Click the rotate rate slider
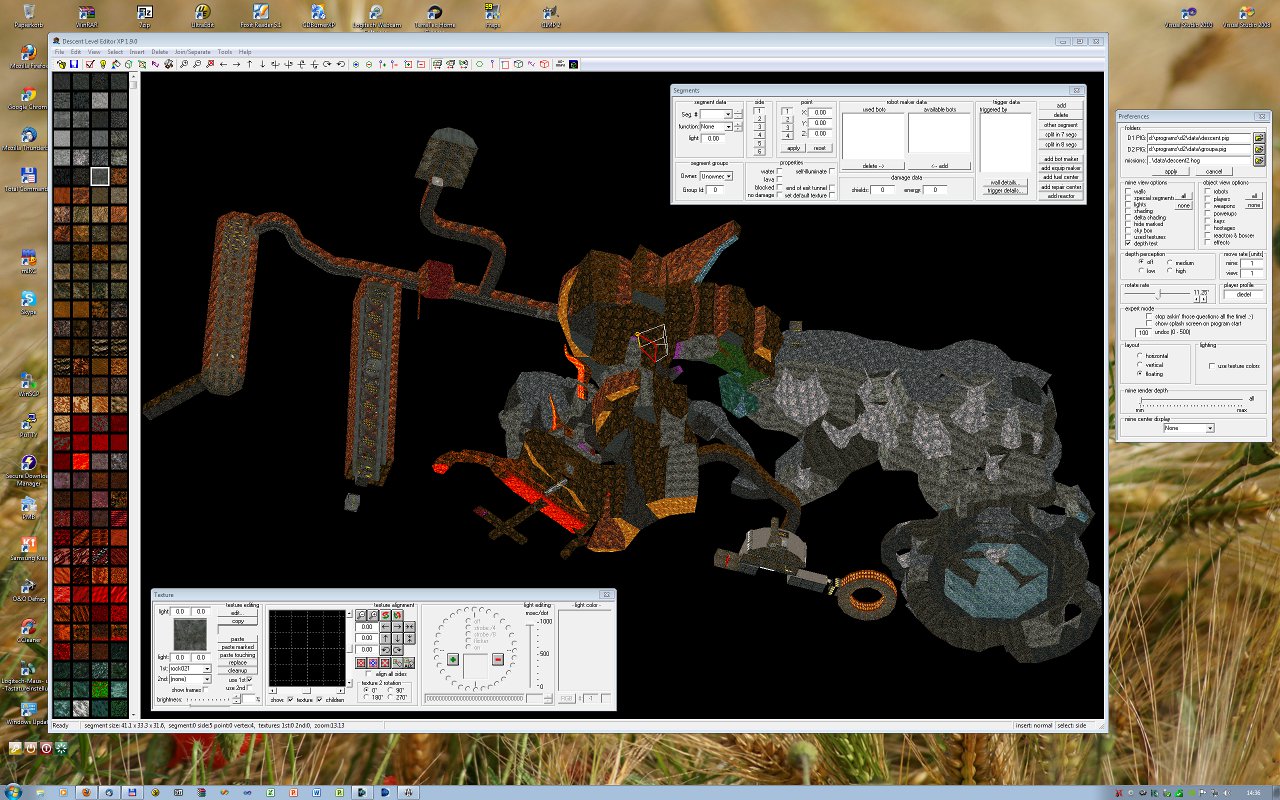 tap(1158, 295)
